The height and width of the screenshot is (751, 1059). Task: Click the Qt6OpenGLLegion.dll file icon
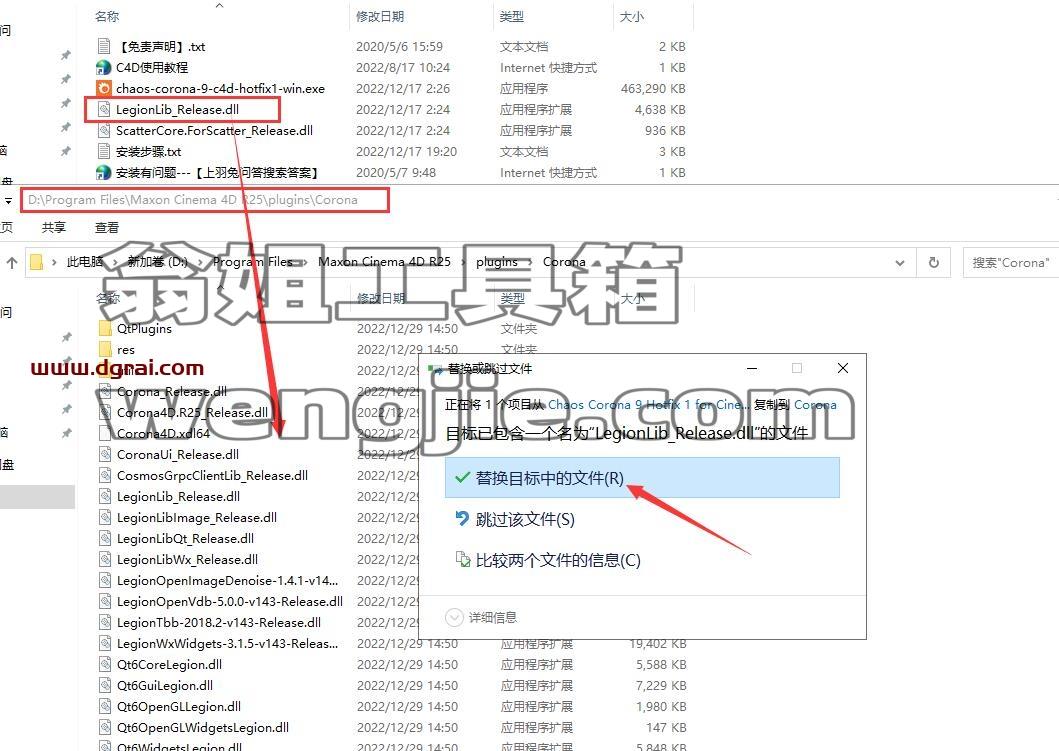point(105,706)
